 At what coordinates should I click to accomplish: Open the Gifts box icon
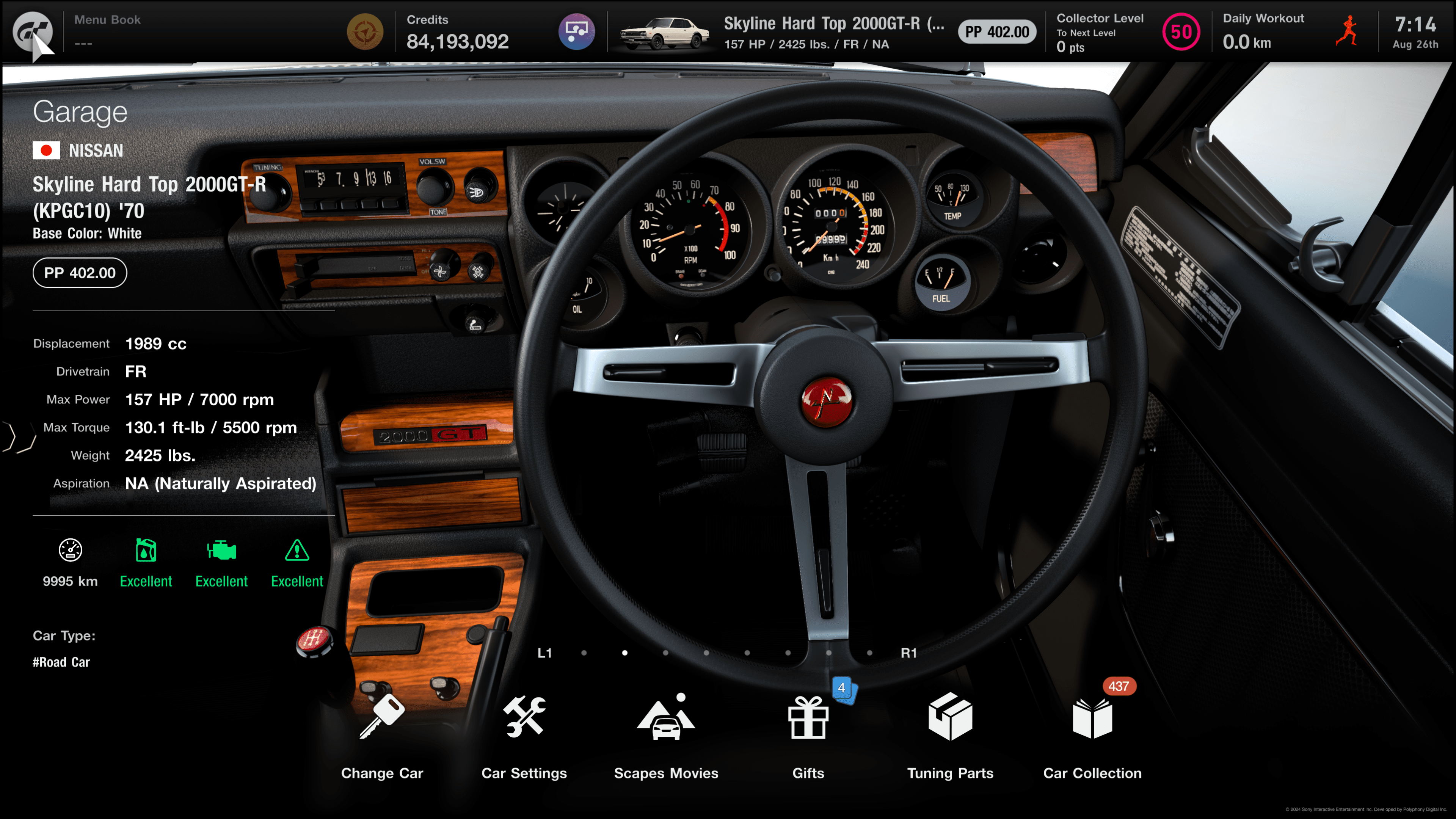coord(808,717)
